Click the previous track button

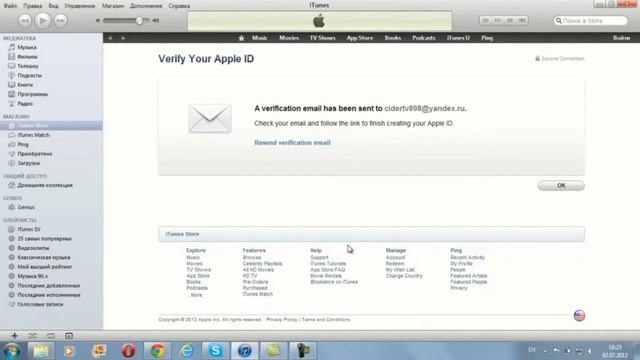click(x=24, y=20)
